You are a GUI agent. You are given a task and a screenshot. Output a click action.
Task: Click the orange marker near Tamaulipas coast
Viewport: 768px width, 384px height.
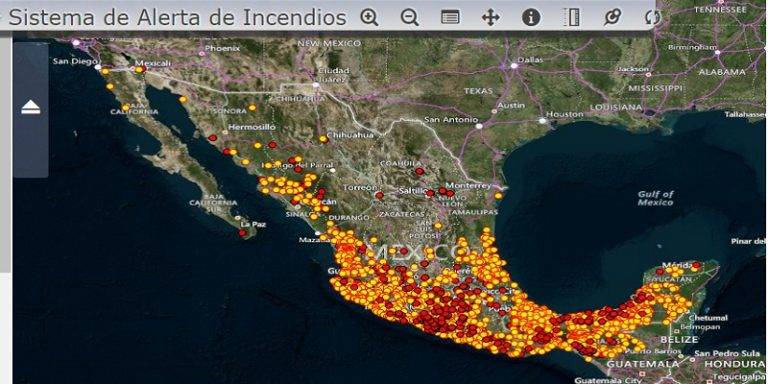point(498,196)
